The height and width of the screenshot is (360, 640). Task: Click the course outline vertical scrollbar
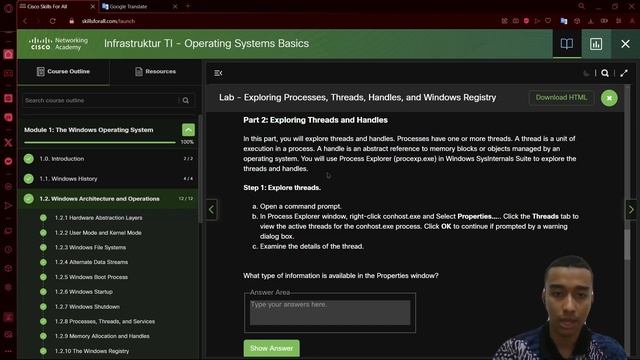coord(200,169)
